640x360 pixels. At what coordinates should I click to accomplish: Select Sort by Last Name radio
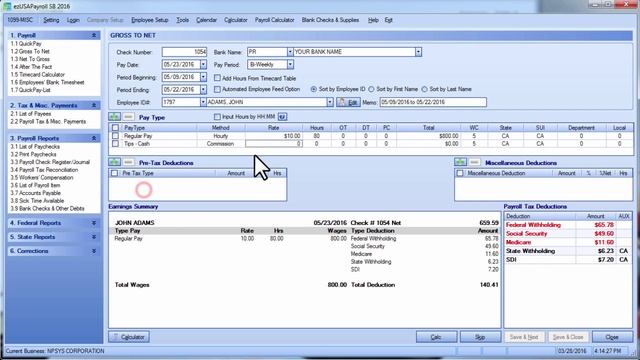pyautogui.click(x=424, y=89)
